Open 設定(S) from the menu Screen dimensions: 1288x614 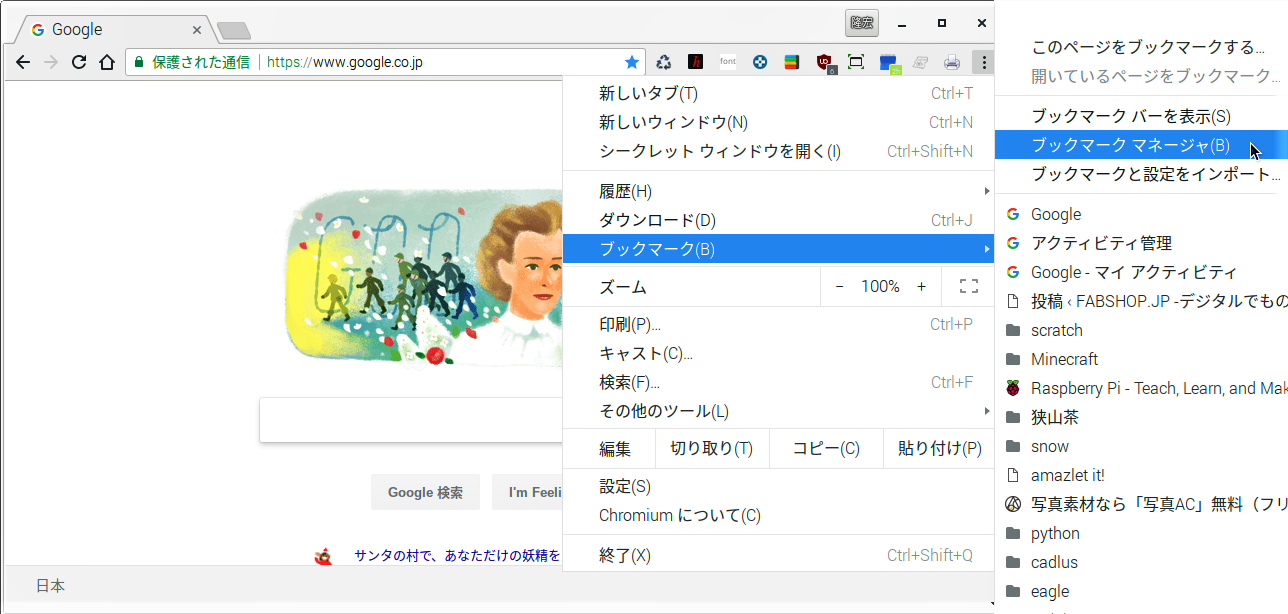(778, 487)
